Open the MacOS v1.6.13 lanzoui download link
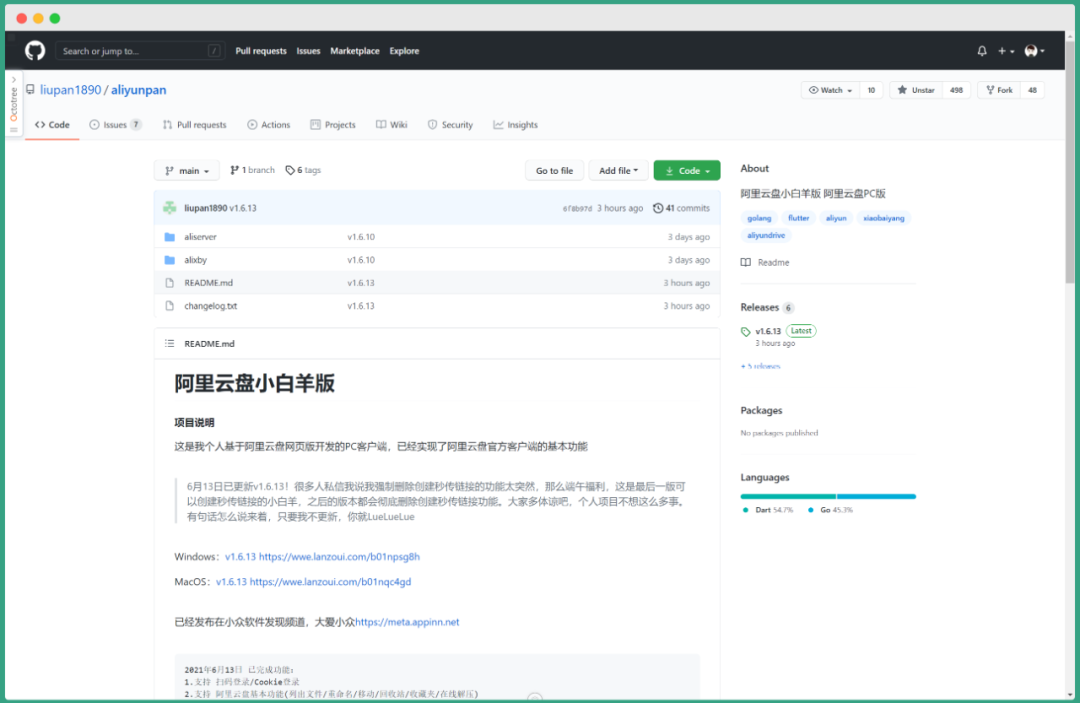Image resolution: width=1080 pixels, height=703 pixels. tap(313, 582)
